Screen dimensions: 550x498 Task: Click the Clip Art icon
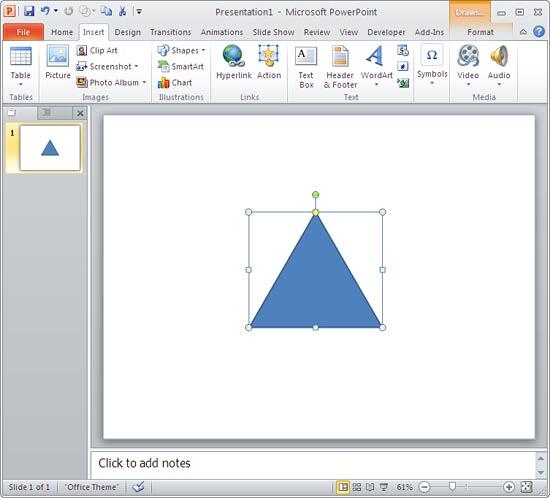[81, 51]
